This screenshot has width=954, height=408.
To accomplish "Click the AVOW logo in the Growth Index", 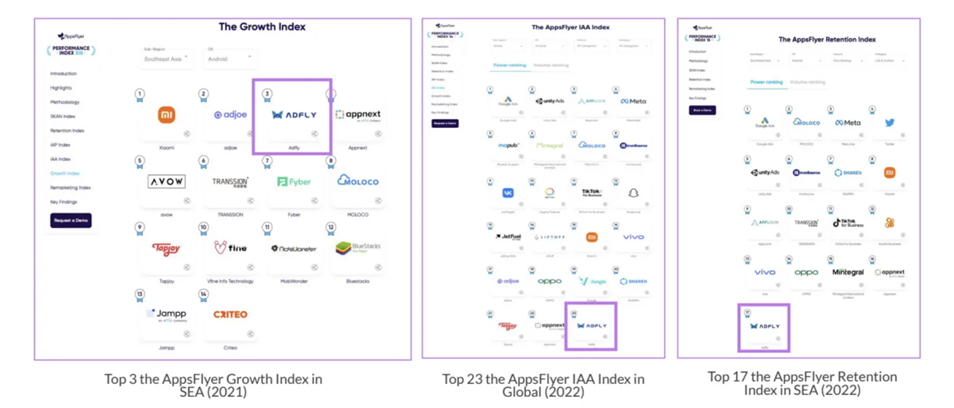I will [166, 182].
